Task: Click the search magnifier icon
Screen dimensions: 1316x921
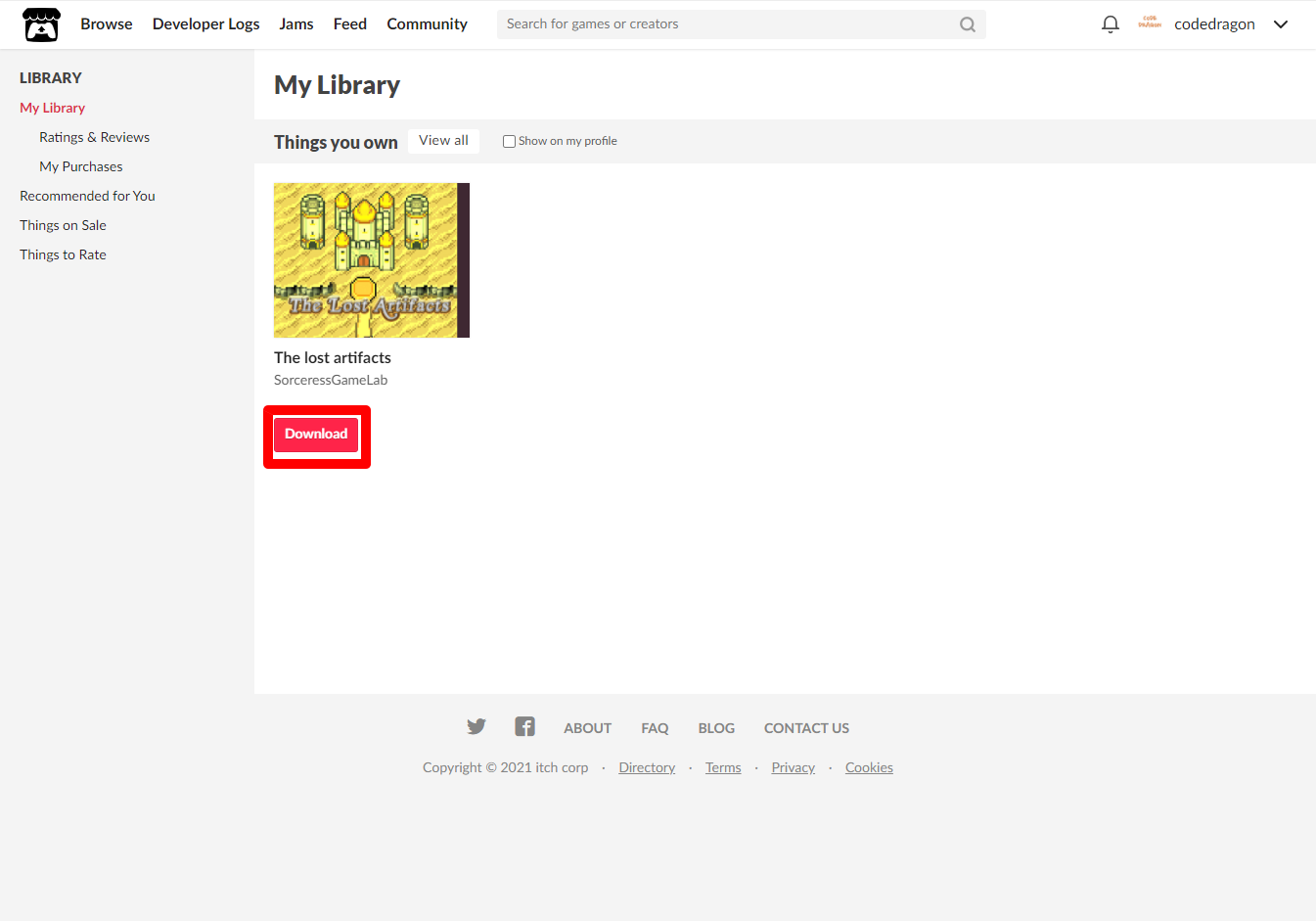Action: pos(968,24)
